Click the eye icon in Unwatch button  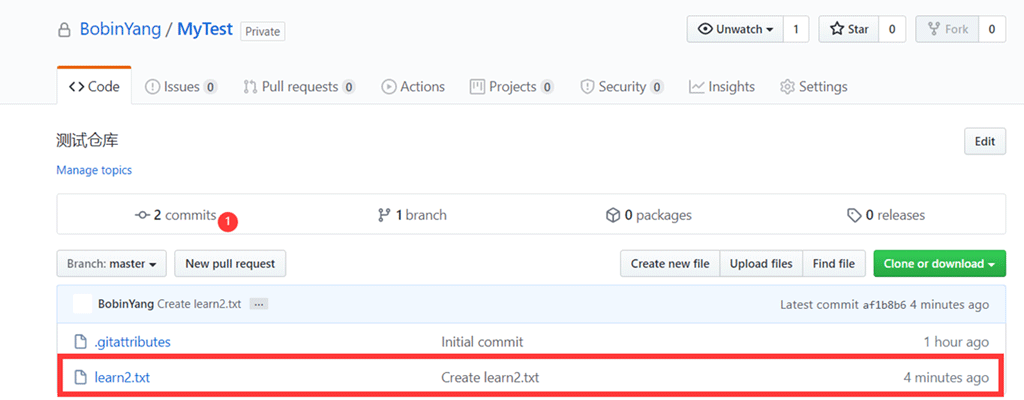click(x=705, y=29)
